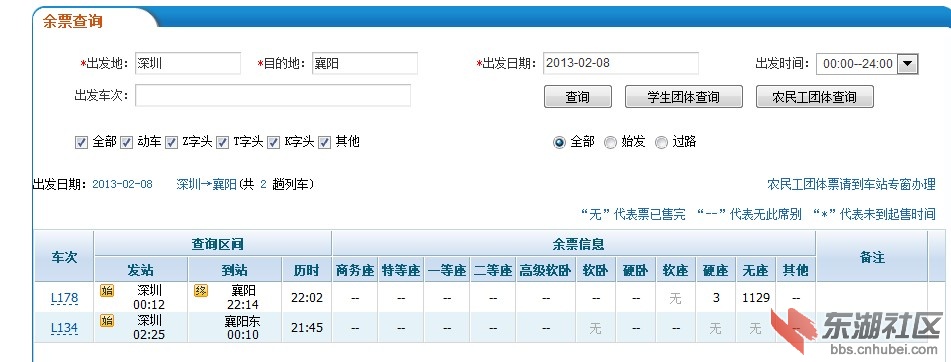Screen dimensions: 951x362
Task: Click the 历时 column header
Action: click(x=307, y=270)
